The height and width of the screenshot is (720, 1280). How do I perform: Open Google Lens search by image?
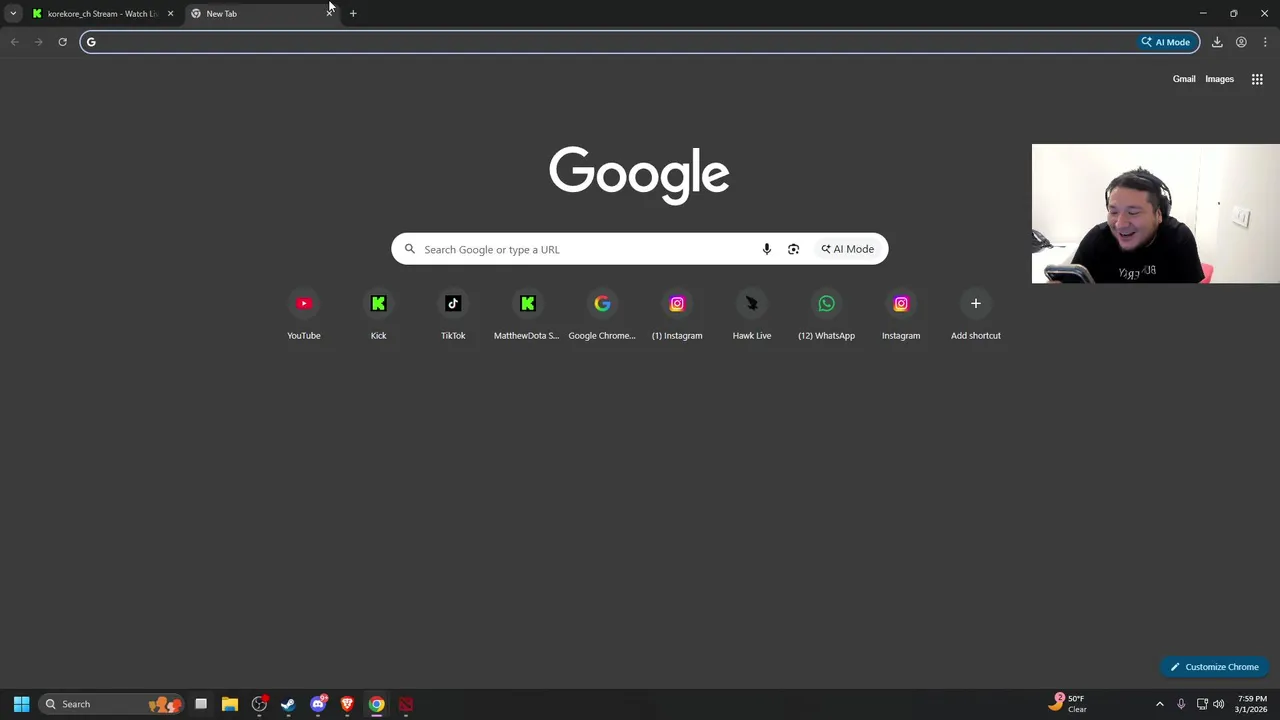click(x=793, y=249)
